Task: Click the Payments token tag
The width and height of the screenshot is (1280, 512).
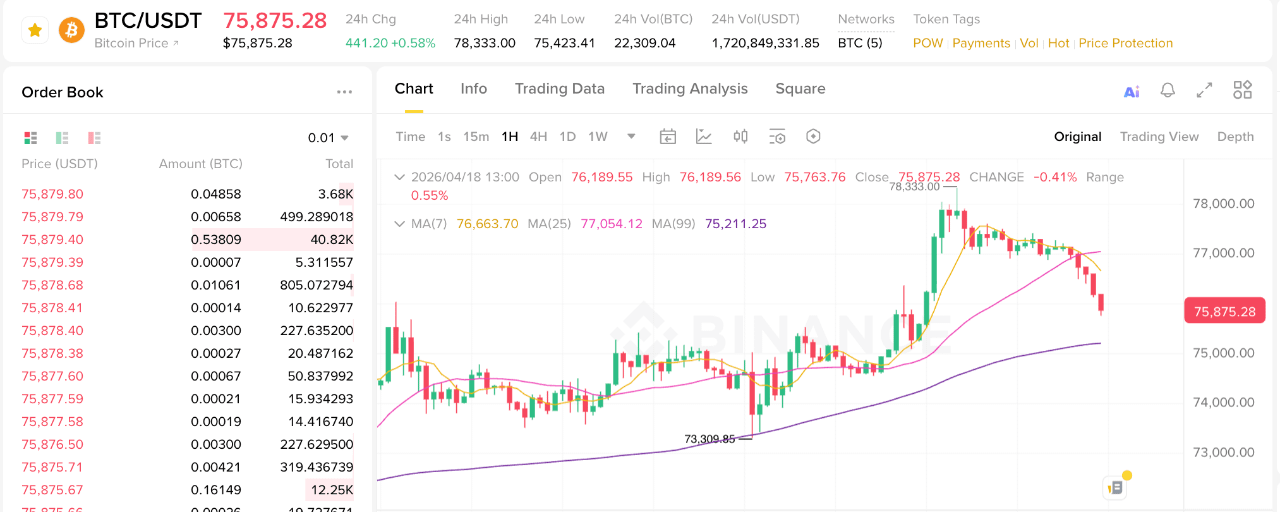Action: [981, 43]
